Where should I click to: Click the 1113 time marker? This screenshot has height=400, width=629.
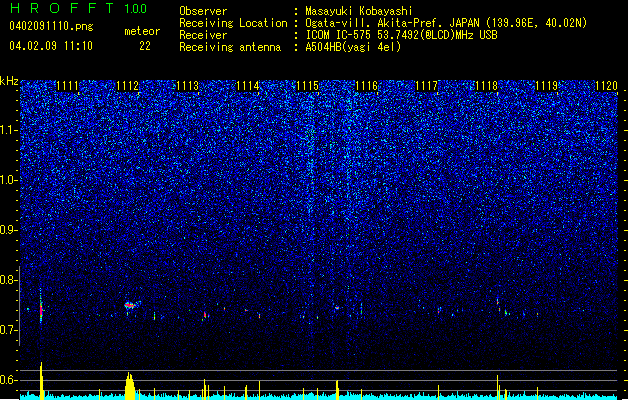pyautogui.click(x=187, y=86)
